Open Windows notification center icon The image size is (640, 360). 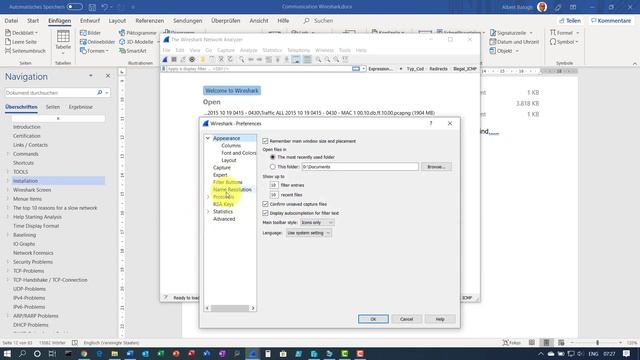(627, 354)
